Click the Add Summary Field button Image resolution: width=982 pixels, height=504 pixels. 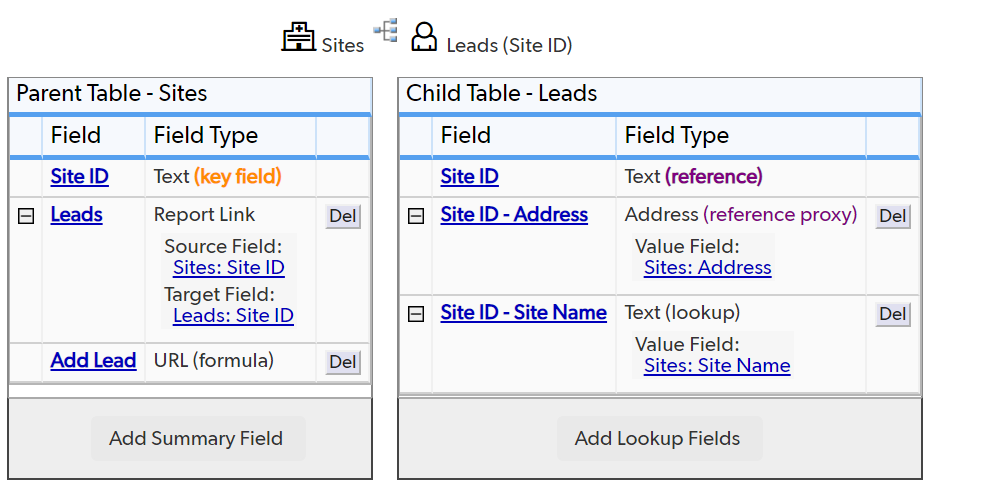click(196, 438)
